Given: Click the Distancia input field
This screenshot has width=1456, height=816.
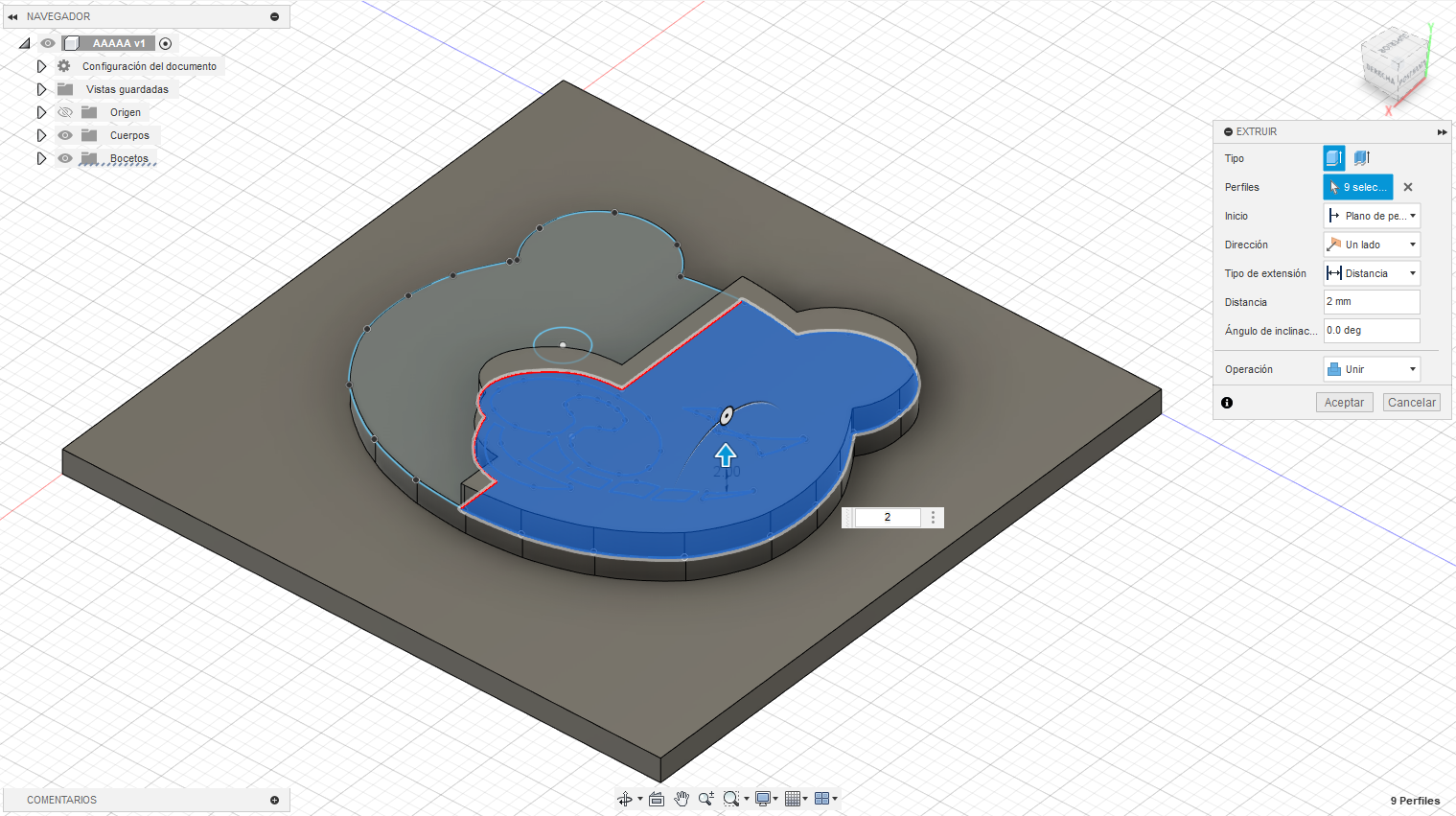Looking at the screenshot, I should 1372,302.
